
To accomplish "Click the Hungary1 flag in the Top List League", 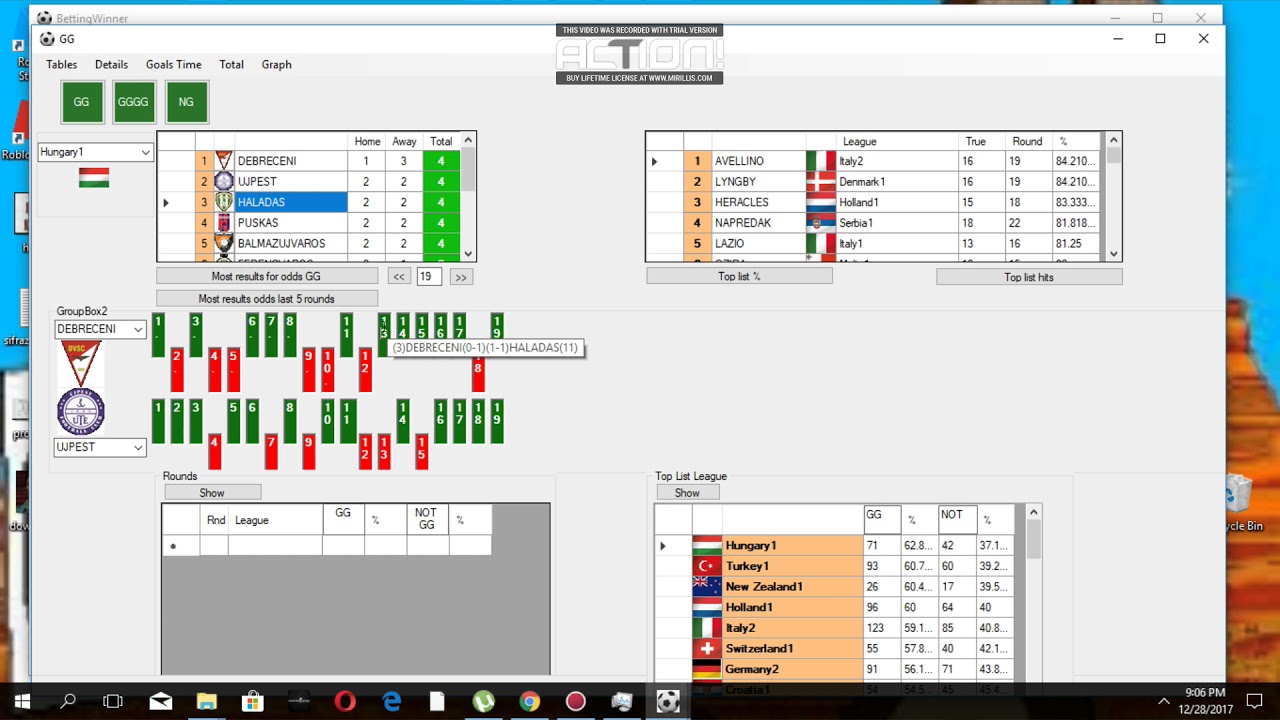I will (x=707, y=546).
